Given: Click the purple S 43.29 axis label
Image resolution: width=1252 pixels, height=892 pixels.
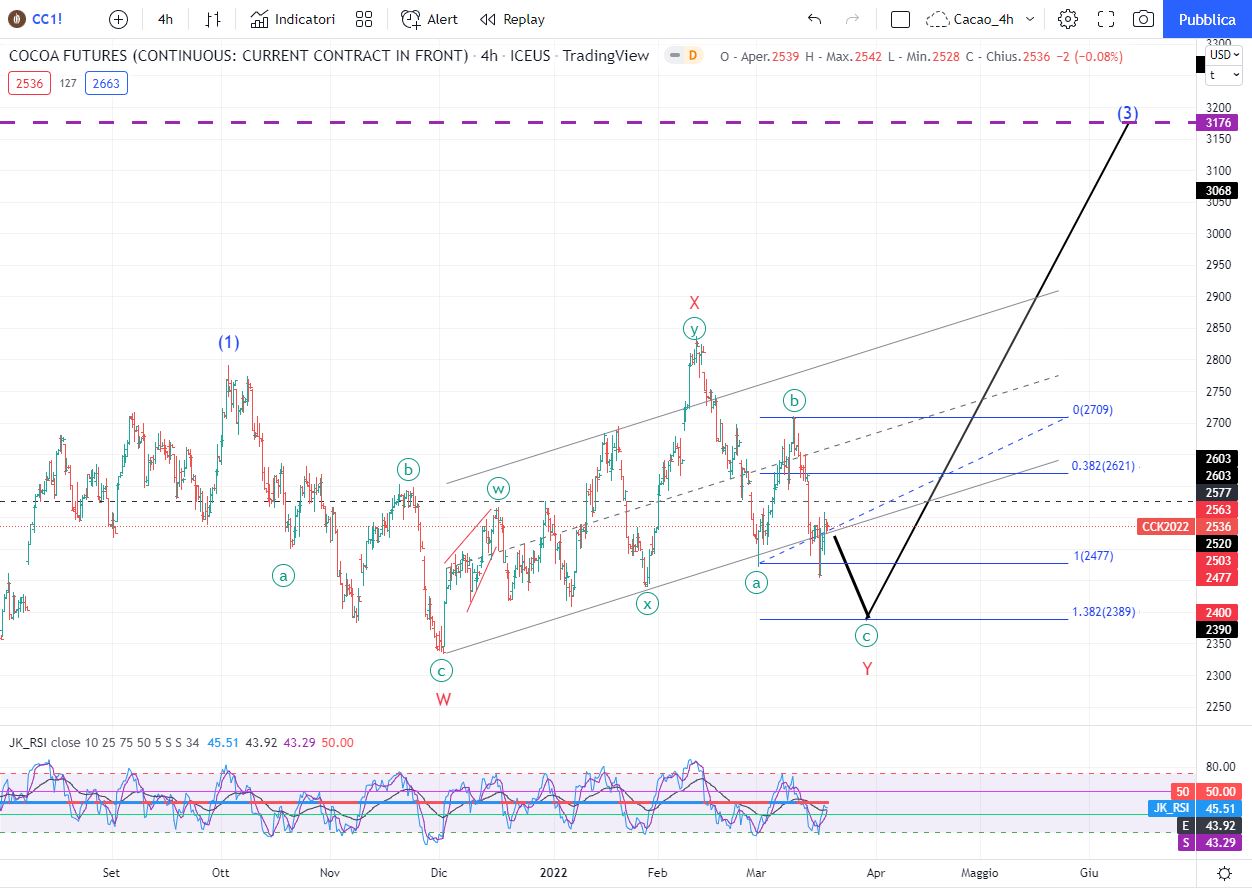Looking at the screenshot, I should pos(1209,843).
